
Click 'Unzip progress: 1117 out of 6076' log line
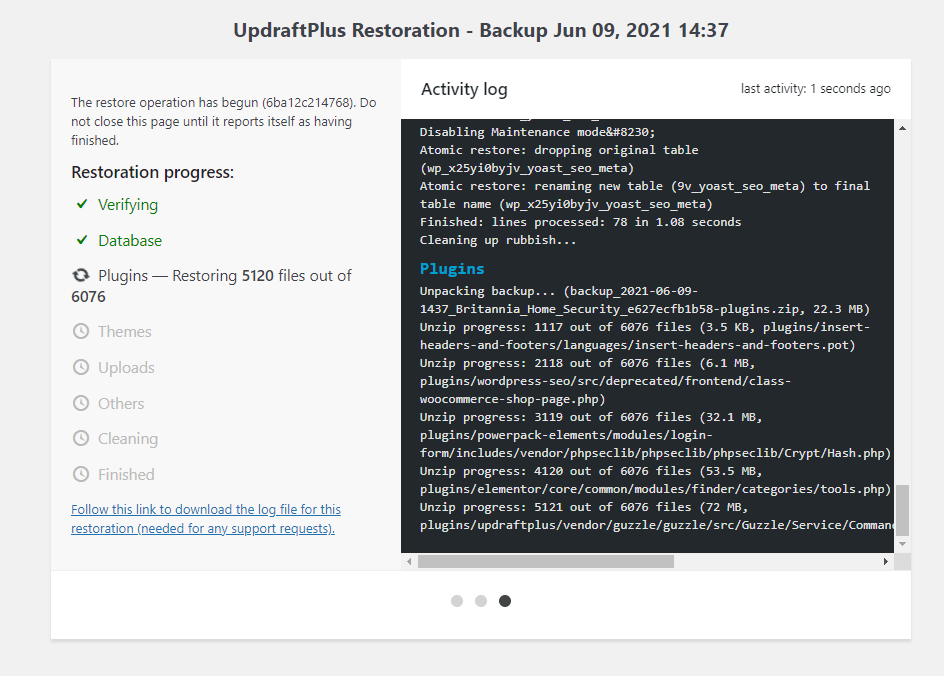[645, 336]
